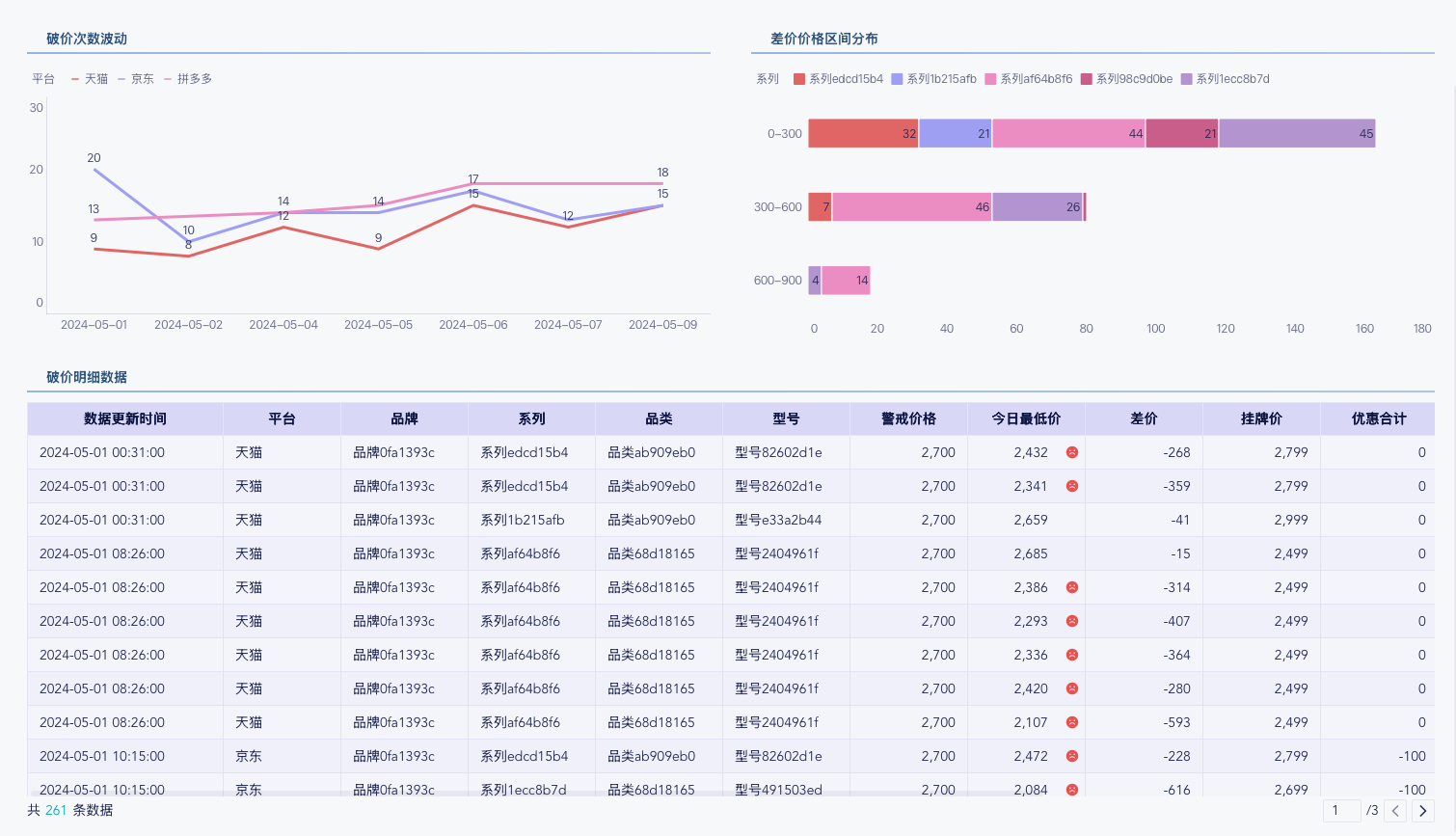Click the red alert icon beside price 2,432
Screen dimensions: 1456x836
pos(1071,452)
